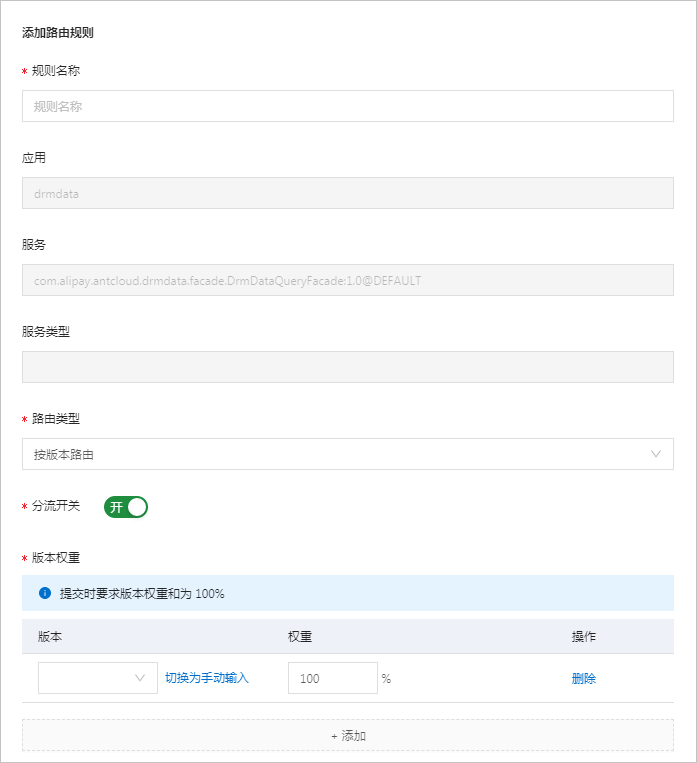Click the 服务类型 label text

[x=46, y=331]
